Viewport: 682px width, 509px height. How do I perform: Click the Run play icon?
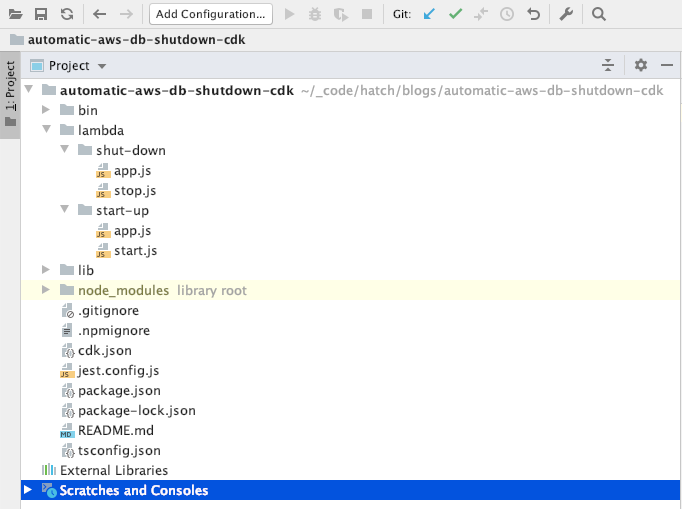pyautogui.click(x=289, y=14)
